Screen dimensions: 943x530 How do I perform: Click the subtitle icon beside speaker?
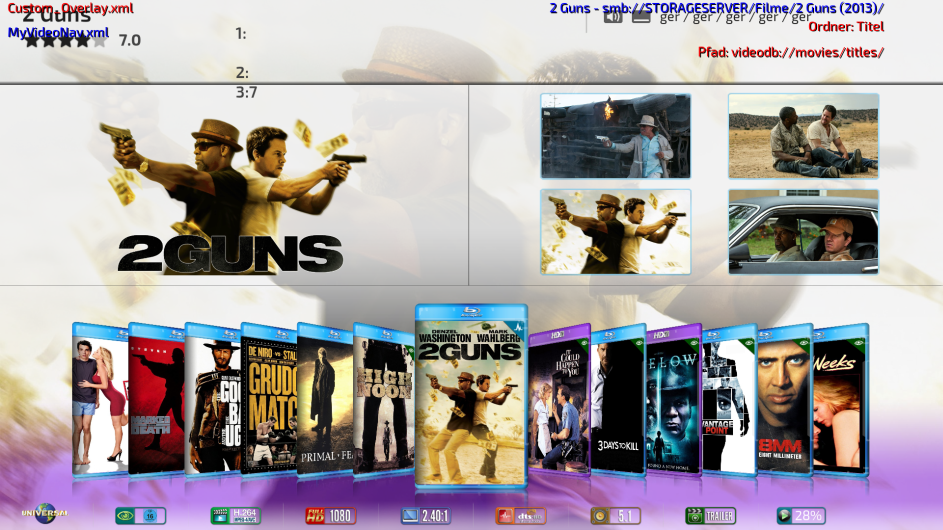[641, 16]
